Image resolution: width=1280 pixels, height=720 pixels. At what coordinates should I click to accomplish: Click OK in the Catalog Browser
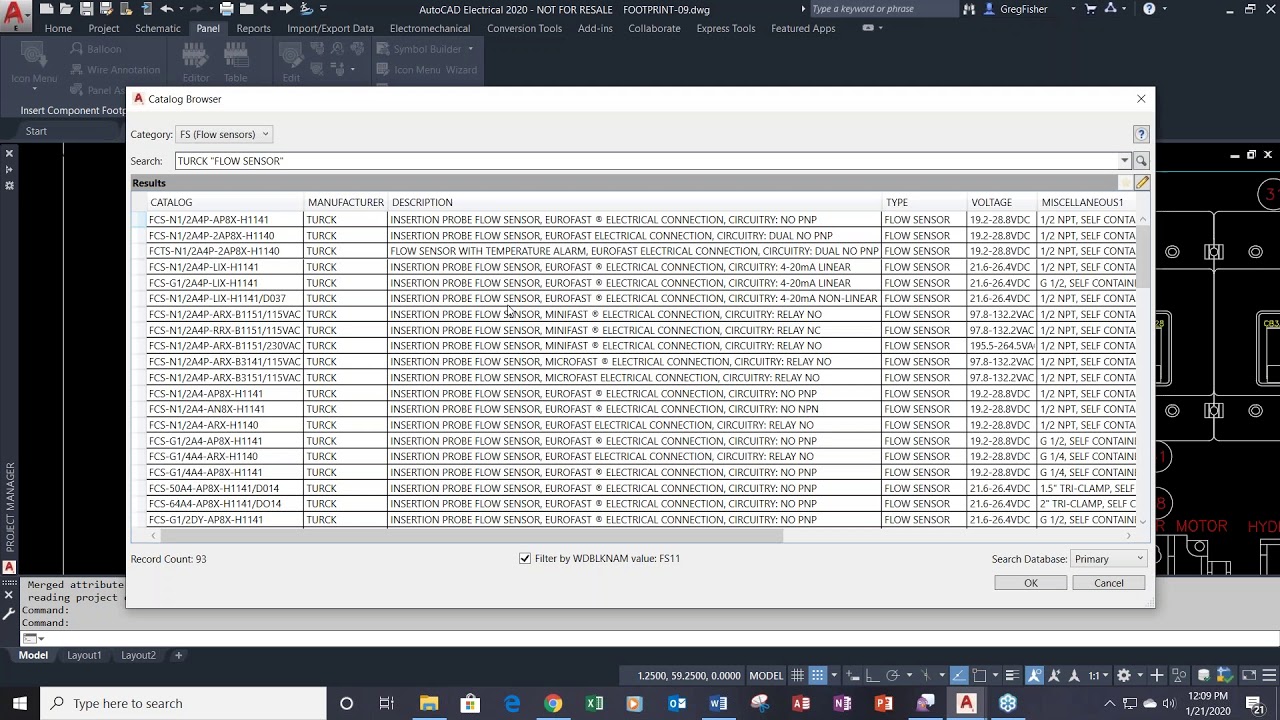pyautogui.click(x=1031, y=583)
